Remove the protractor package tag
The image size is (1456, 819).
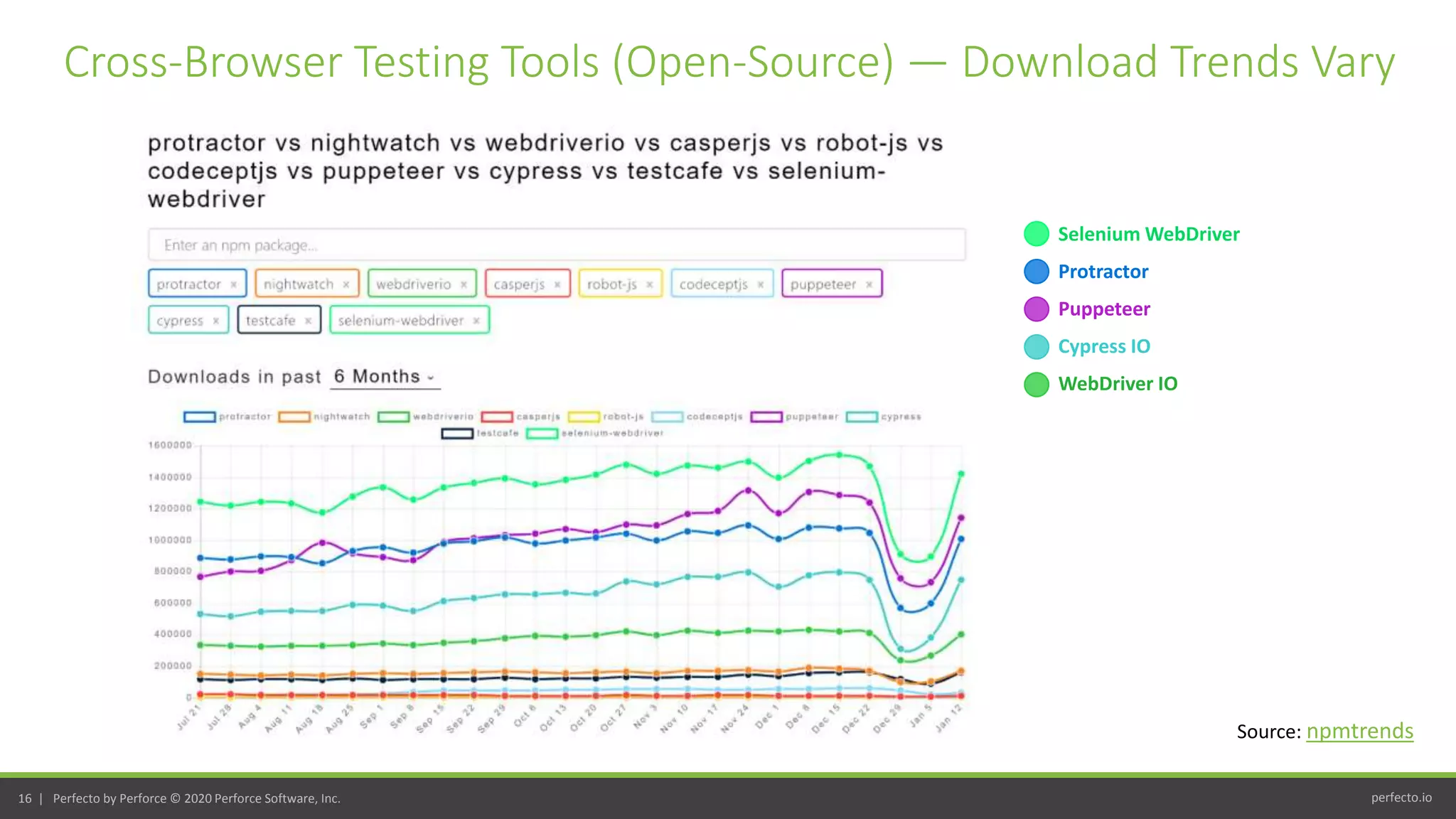click(x=233, y=284)
